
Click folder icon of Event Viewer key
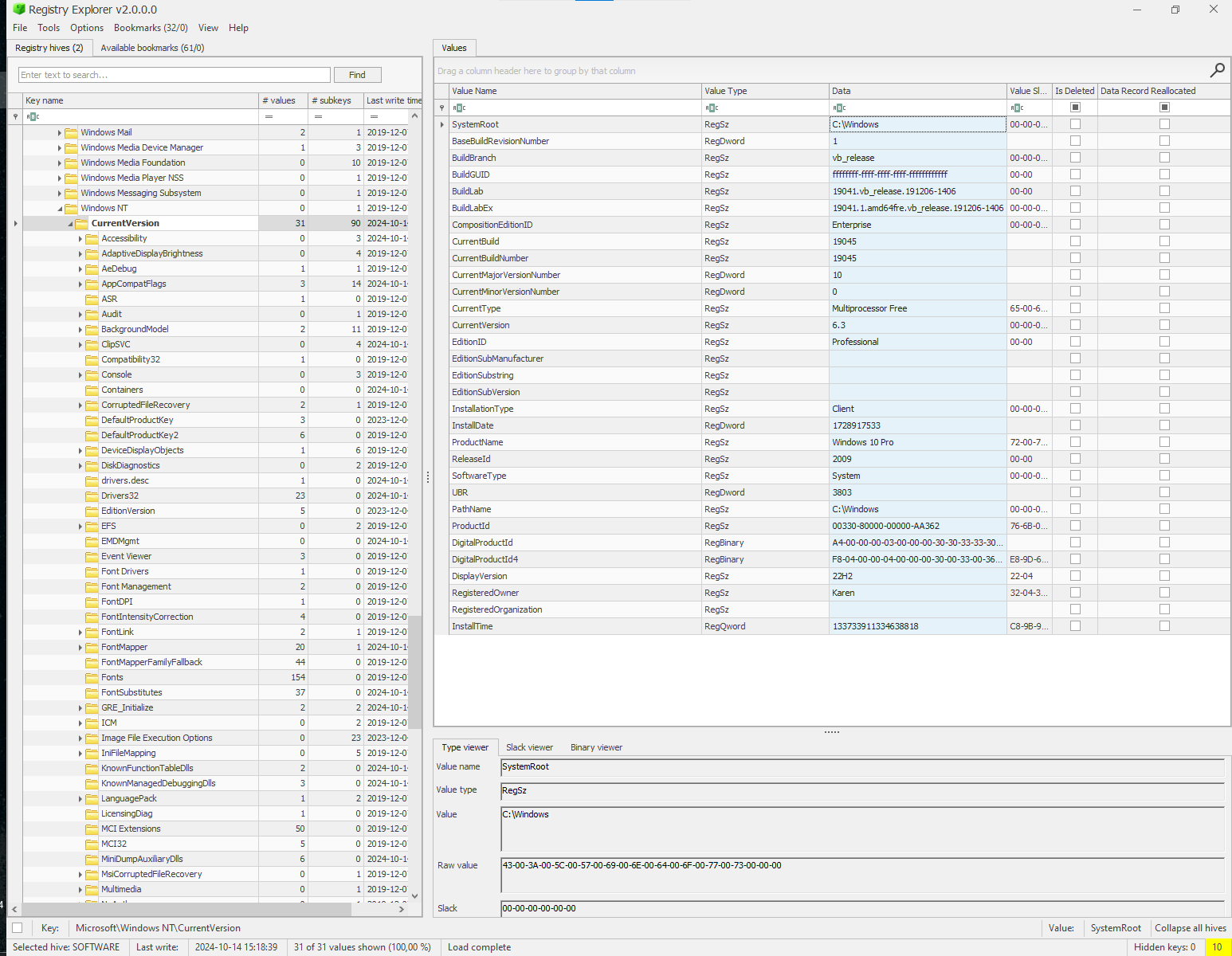92,556
